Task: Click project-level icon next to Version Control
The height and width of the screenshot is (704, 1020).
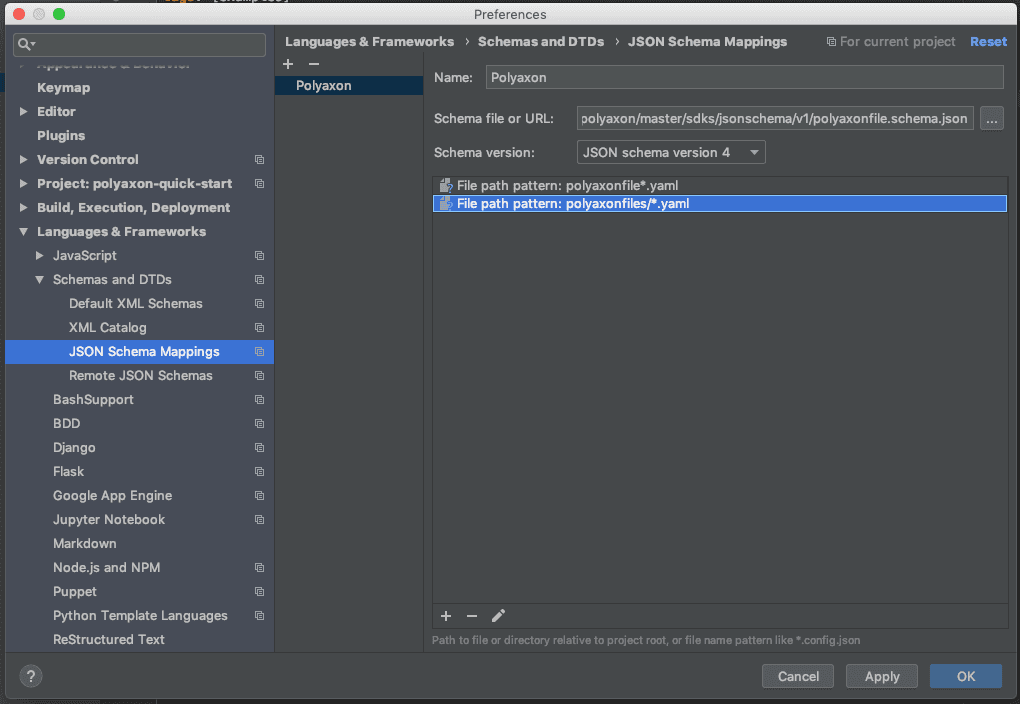Action: click(260, 159)
